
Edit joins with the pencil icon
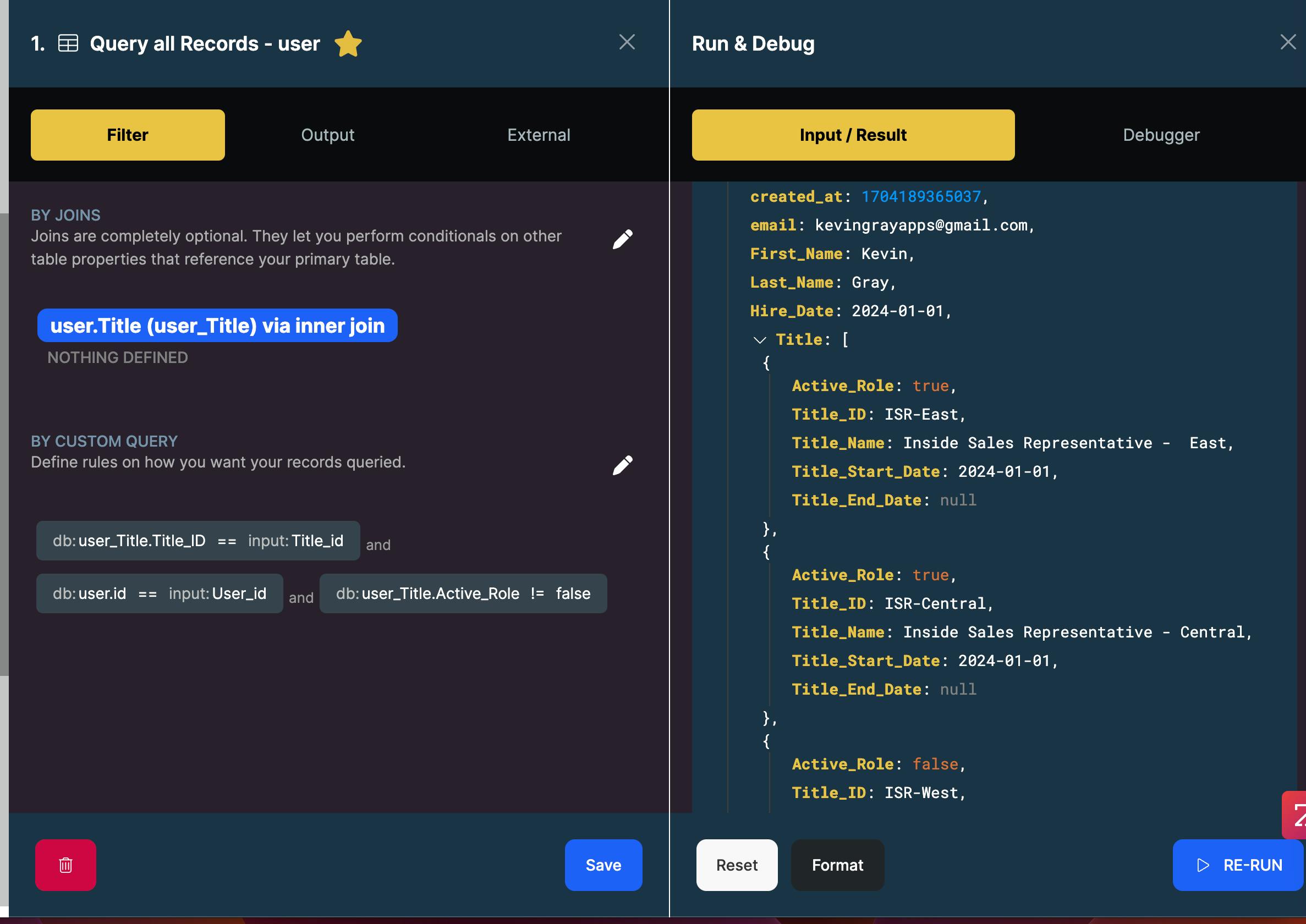pos(622,240)
